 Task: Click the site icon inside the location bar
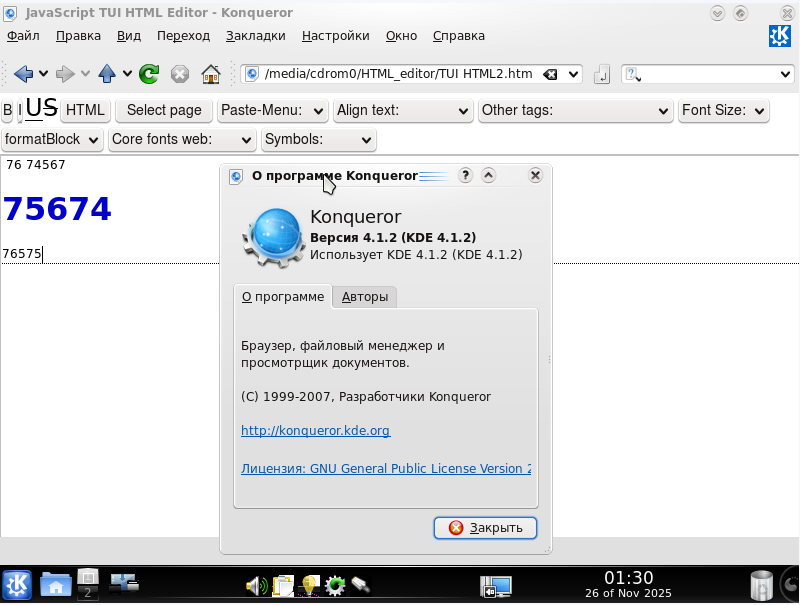[x=252, y=74]
